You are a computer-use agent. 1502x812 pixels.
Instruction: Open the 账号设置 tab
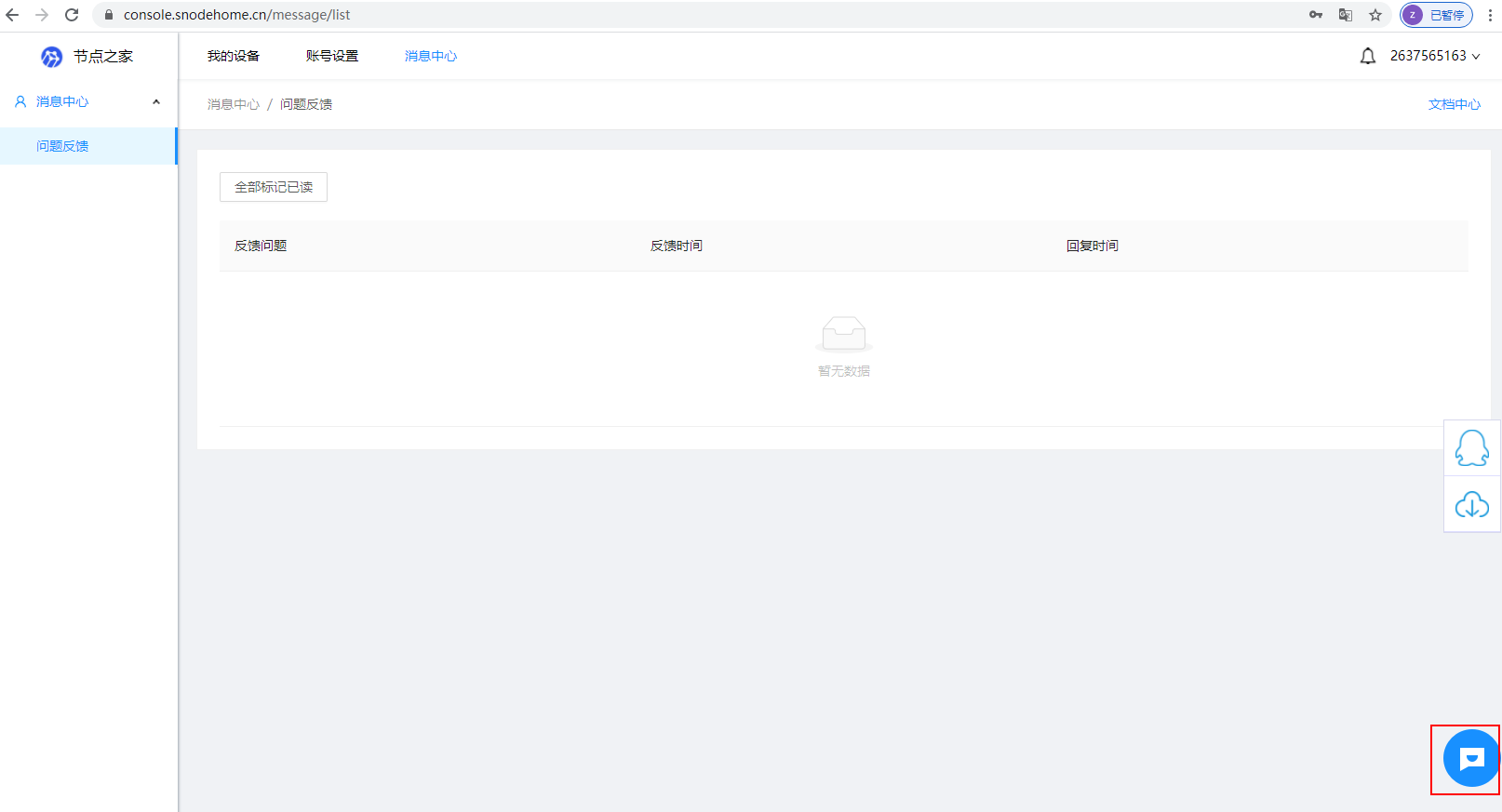[x=332, y=56]
